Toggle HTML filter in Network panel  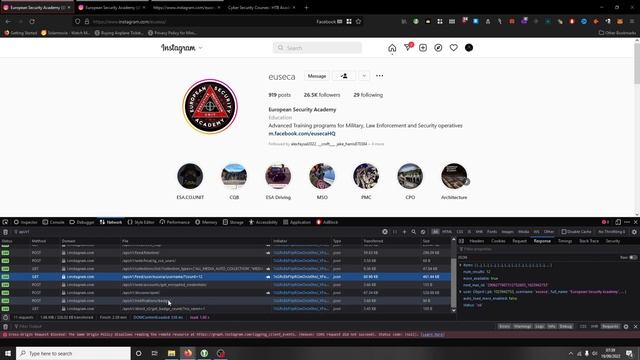pyautogui.click(x=447, y=232)
